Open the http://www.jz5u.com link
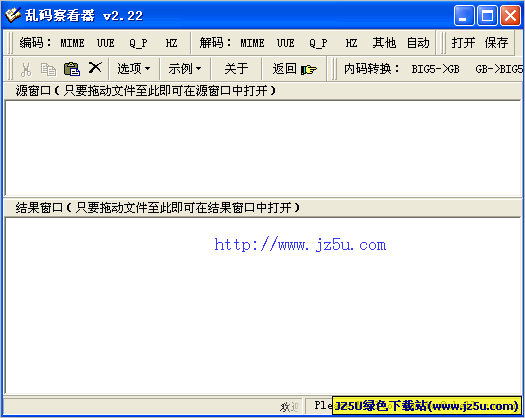 click(x=300, y=245)
